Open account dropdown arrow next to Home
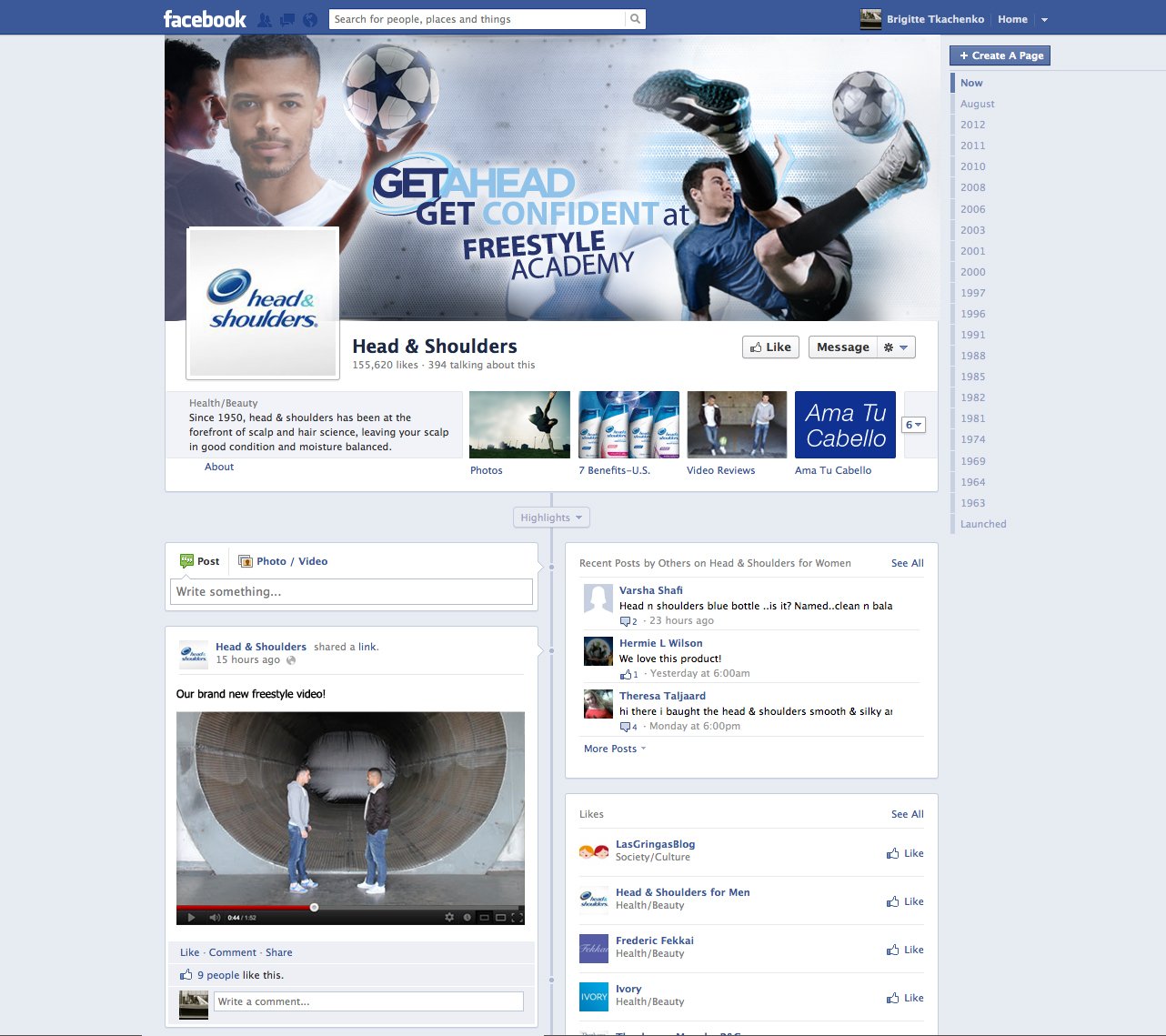The width and height of the screenshot is (1166, 1036). point(1044,19)
